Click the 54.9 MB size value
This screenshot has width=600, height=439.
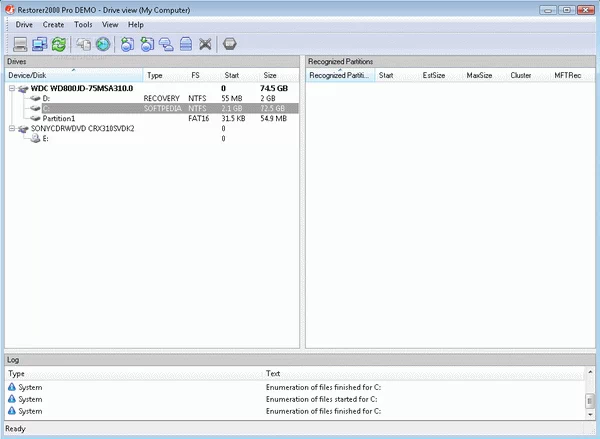(273, 118)
